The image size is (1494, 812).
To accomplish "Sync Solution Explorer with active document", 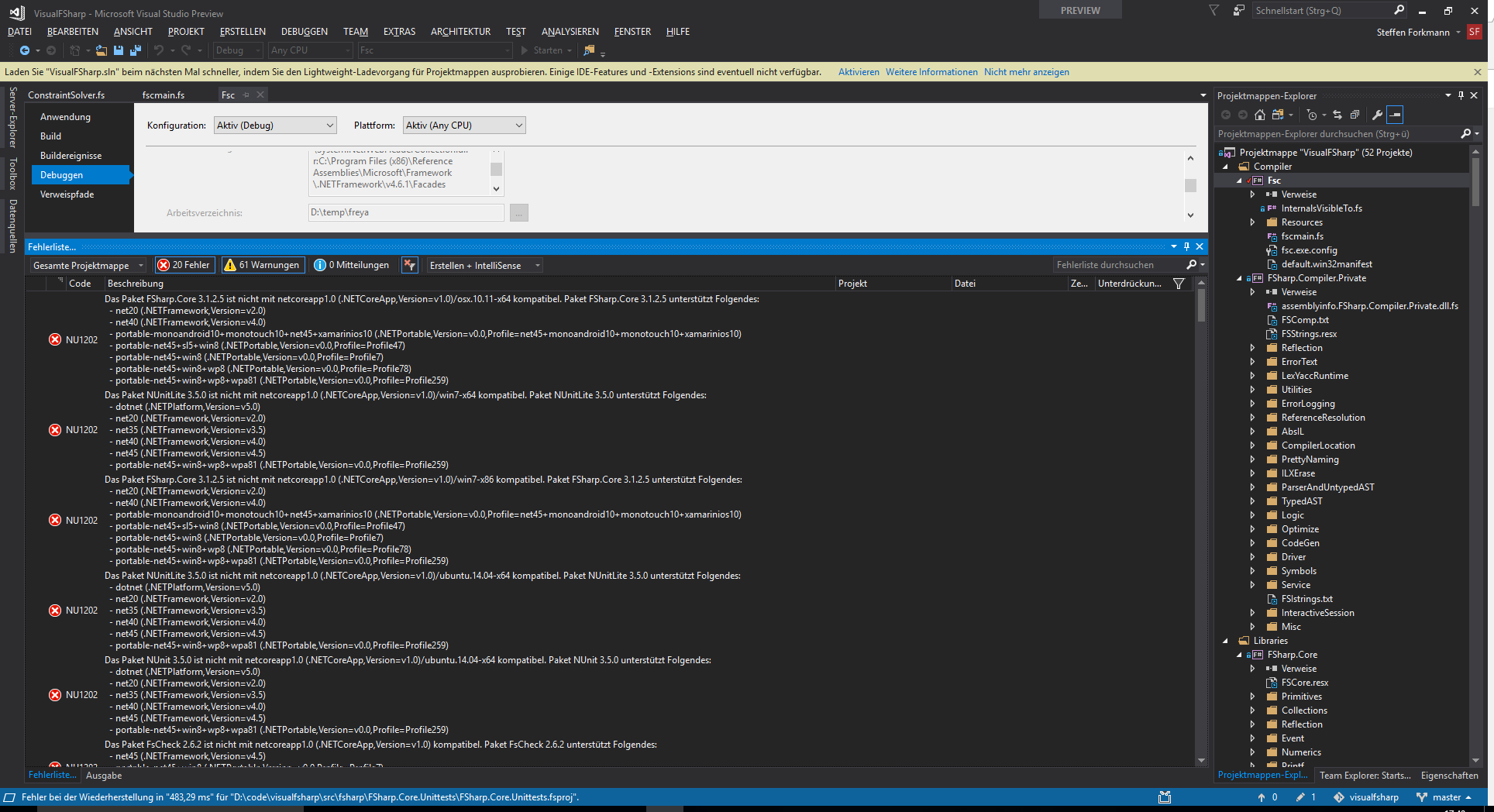I will tap(1337, 115).
